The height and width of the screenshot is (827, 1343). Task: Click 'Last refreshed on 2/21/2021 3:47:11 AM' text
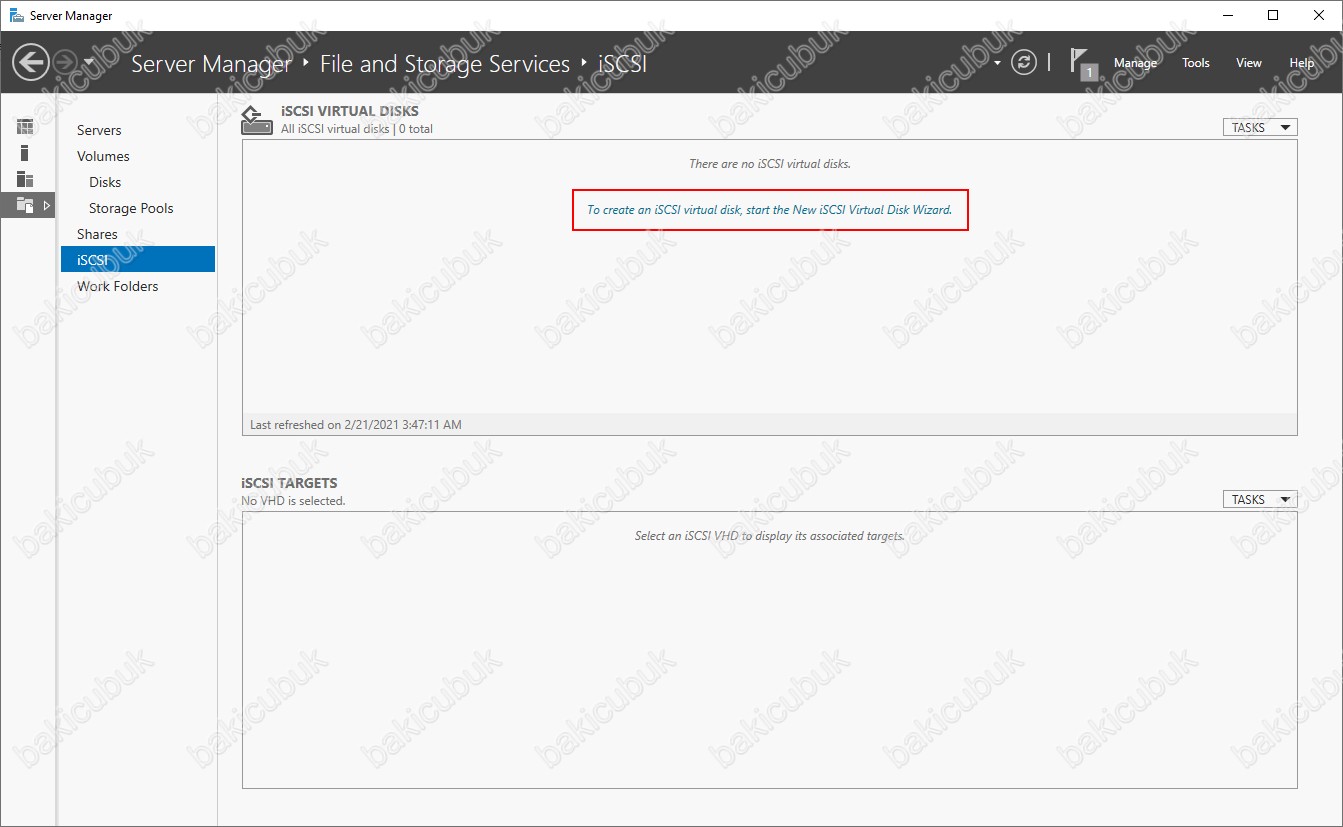tap(356, 424)
